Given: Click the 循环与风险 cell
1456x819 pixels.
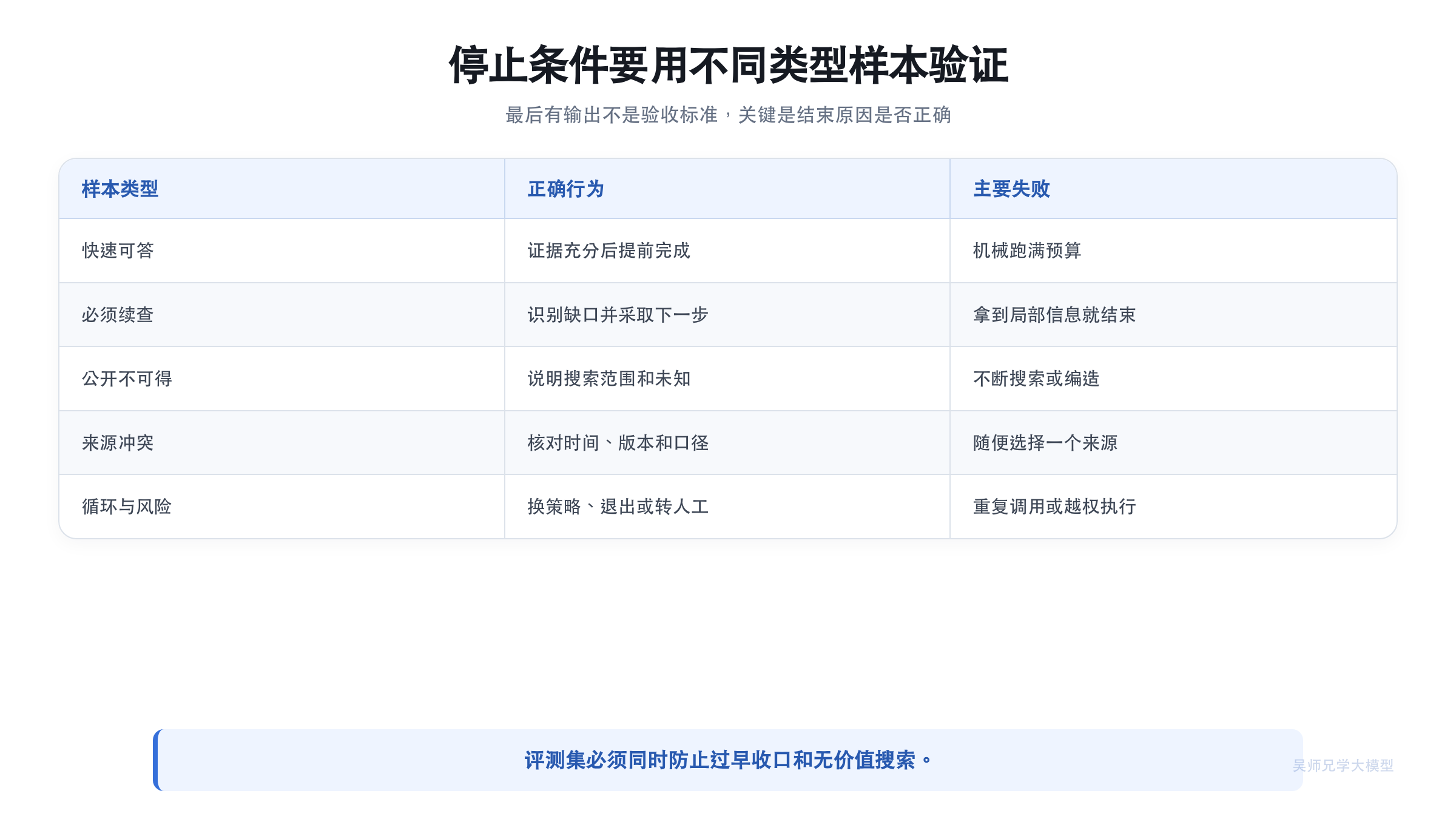Looking at the screenshot, I should coord(281,507).
